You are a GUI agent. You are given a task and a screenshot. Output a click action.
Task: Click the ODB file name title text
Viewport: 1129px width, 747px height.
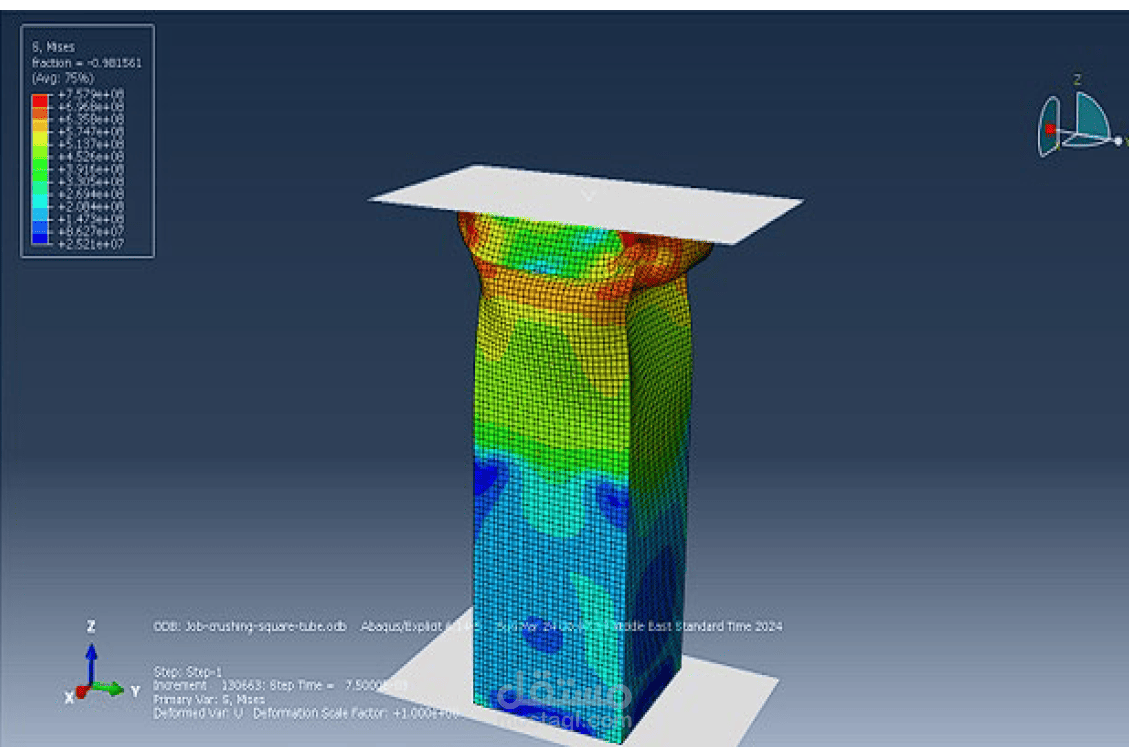coord(250,627)
